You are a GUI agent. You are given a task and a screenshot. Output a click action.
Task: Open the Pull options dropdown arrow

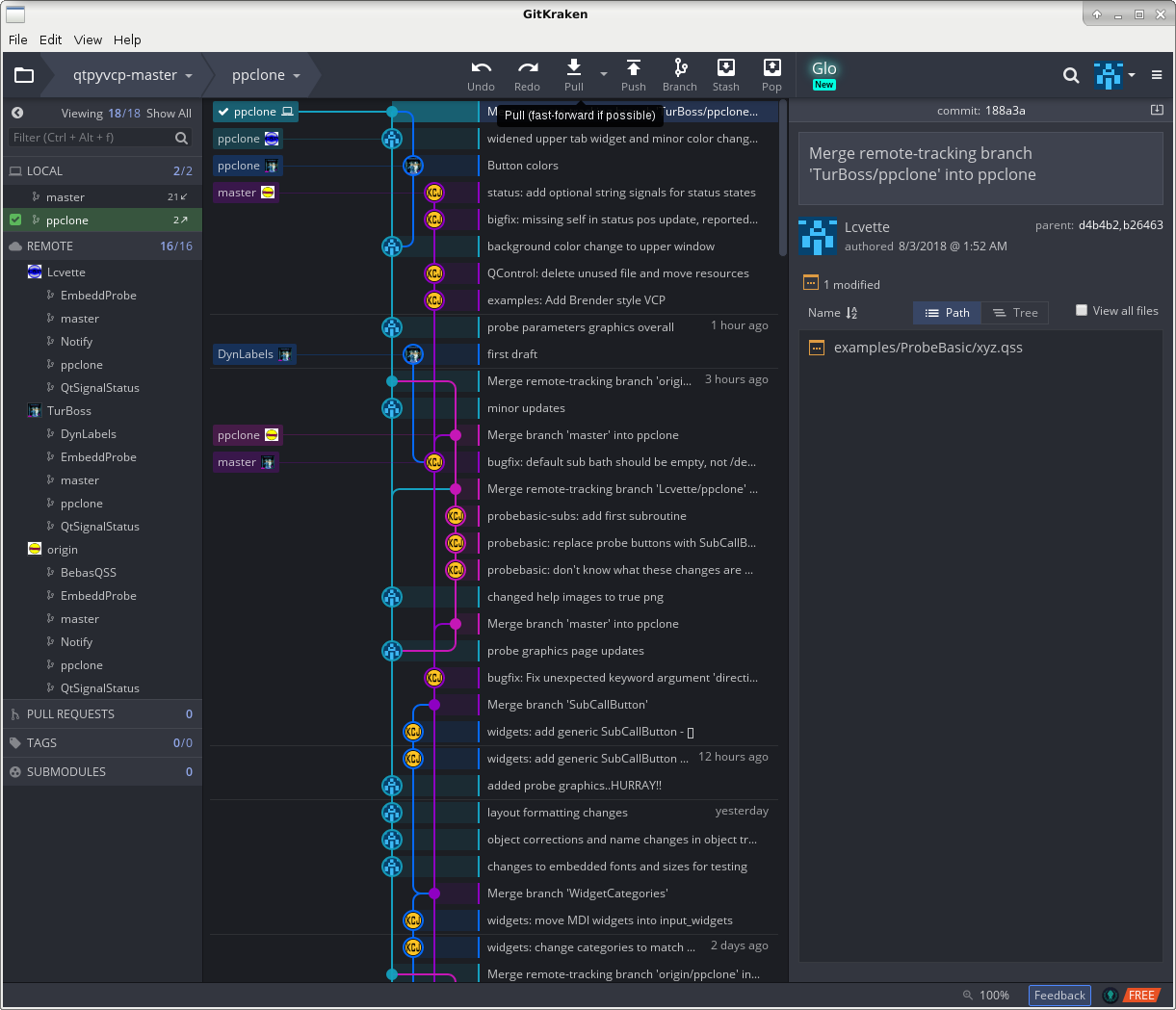[x=604, y=74]
